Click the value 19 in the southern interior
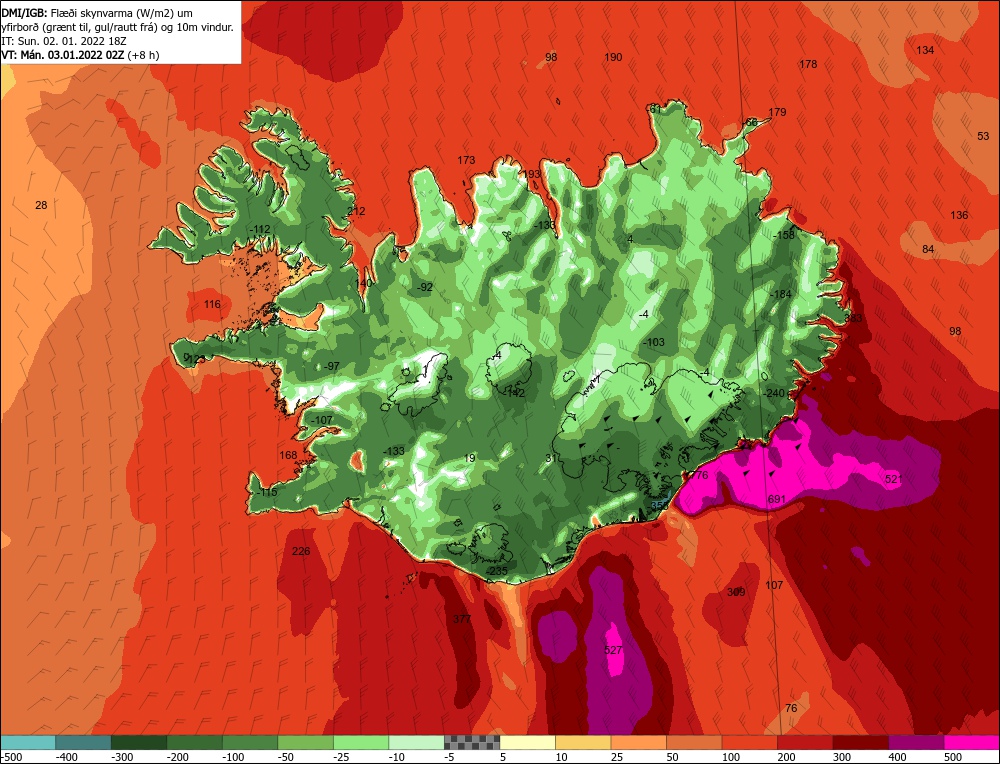Screen dimensions: 1000x764 [469, 458]
